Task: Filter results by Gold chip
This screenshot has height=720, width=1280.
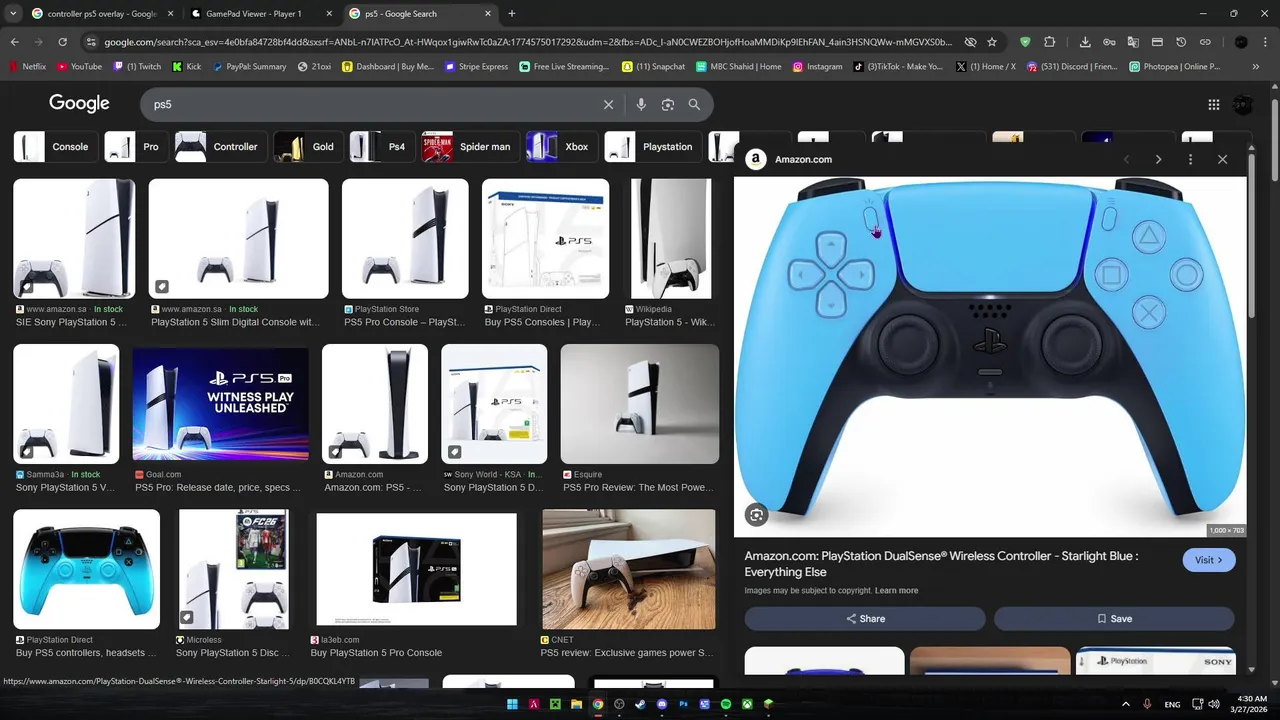Action: tap(308, 147)
